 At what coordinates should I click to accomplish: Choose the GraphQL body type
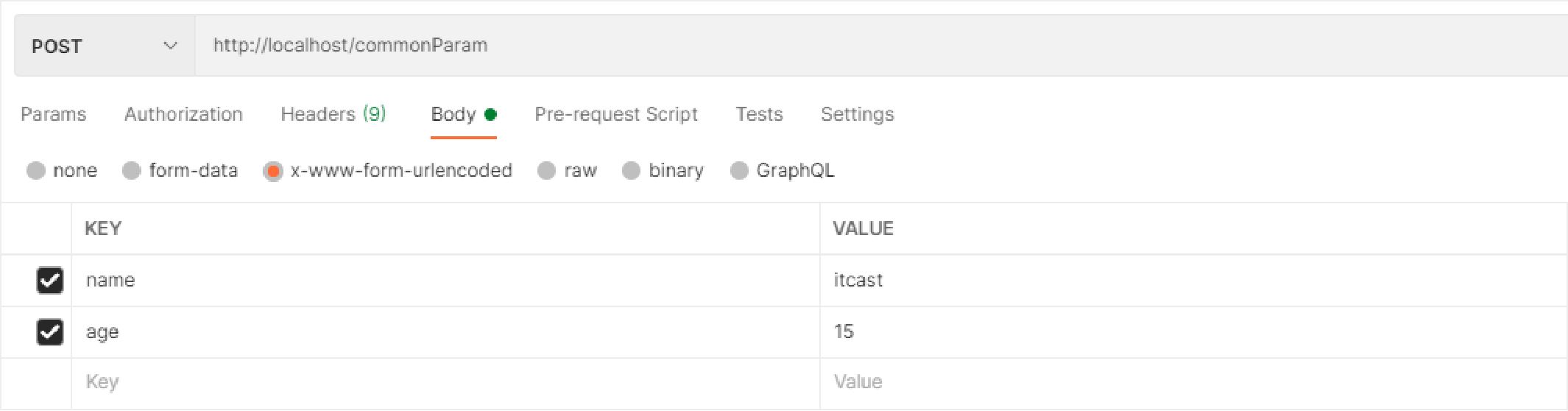pos(739,171)
